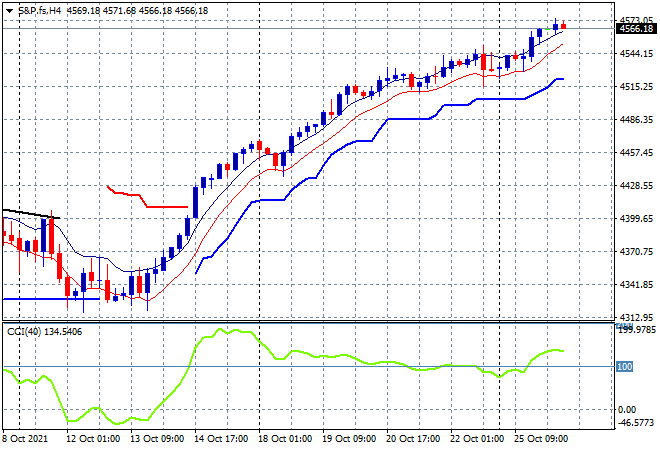Click the black trendline near 4399.65 level
Screen dimensions: 660x450
(x=32, y=214)
